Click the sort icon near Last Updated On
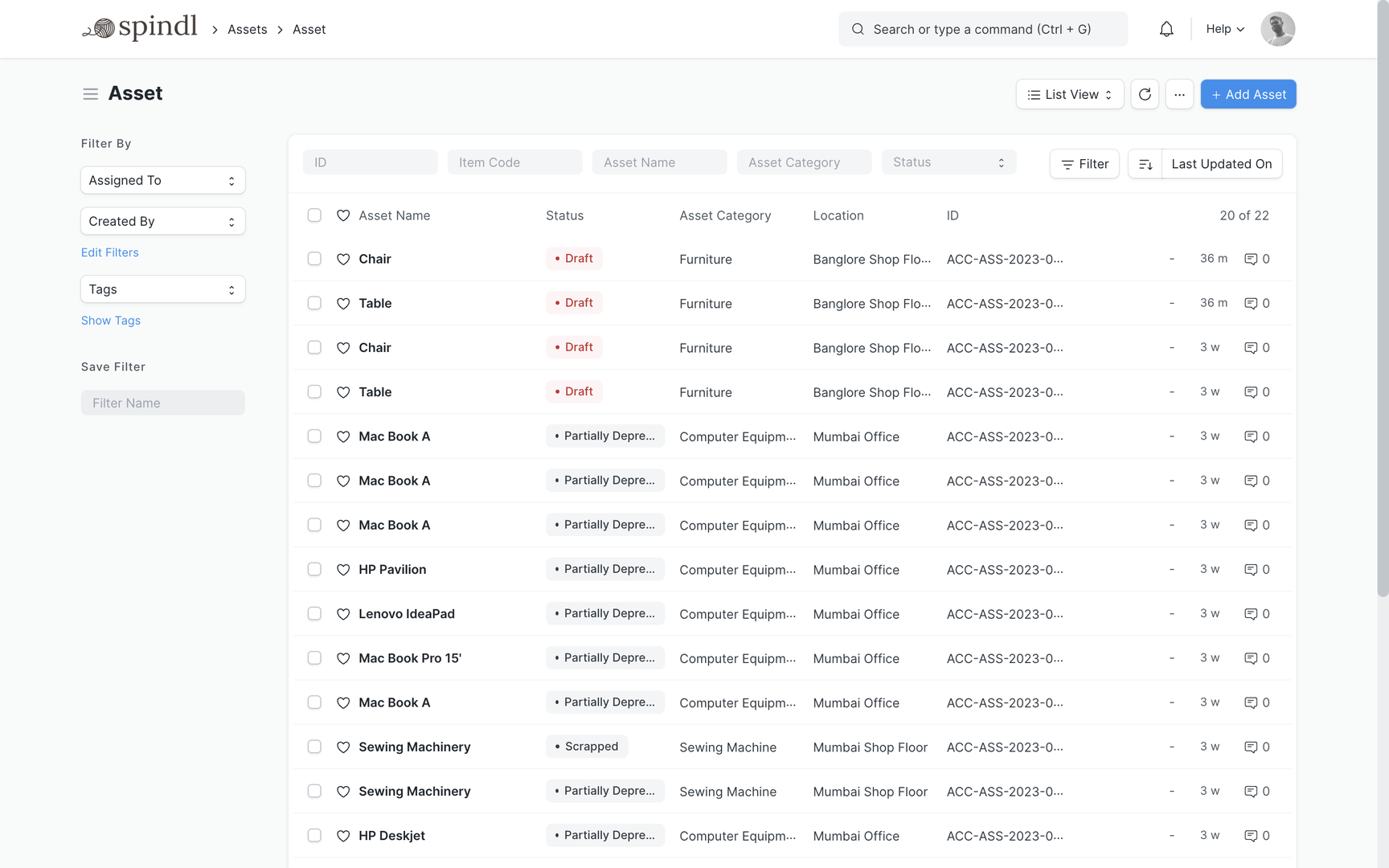 coord(1145,164)
